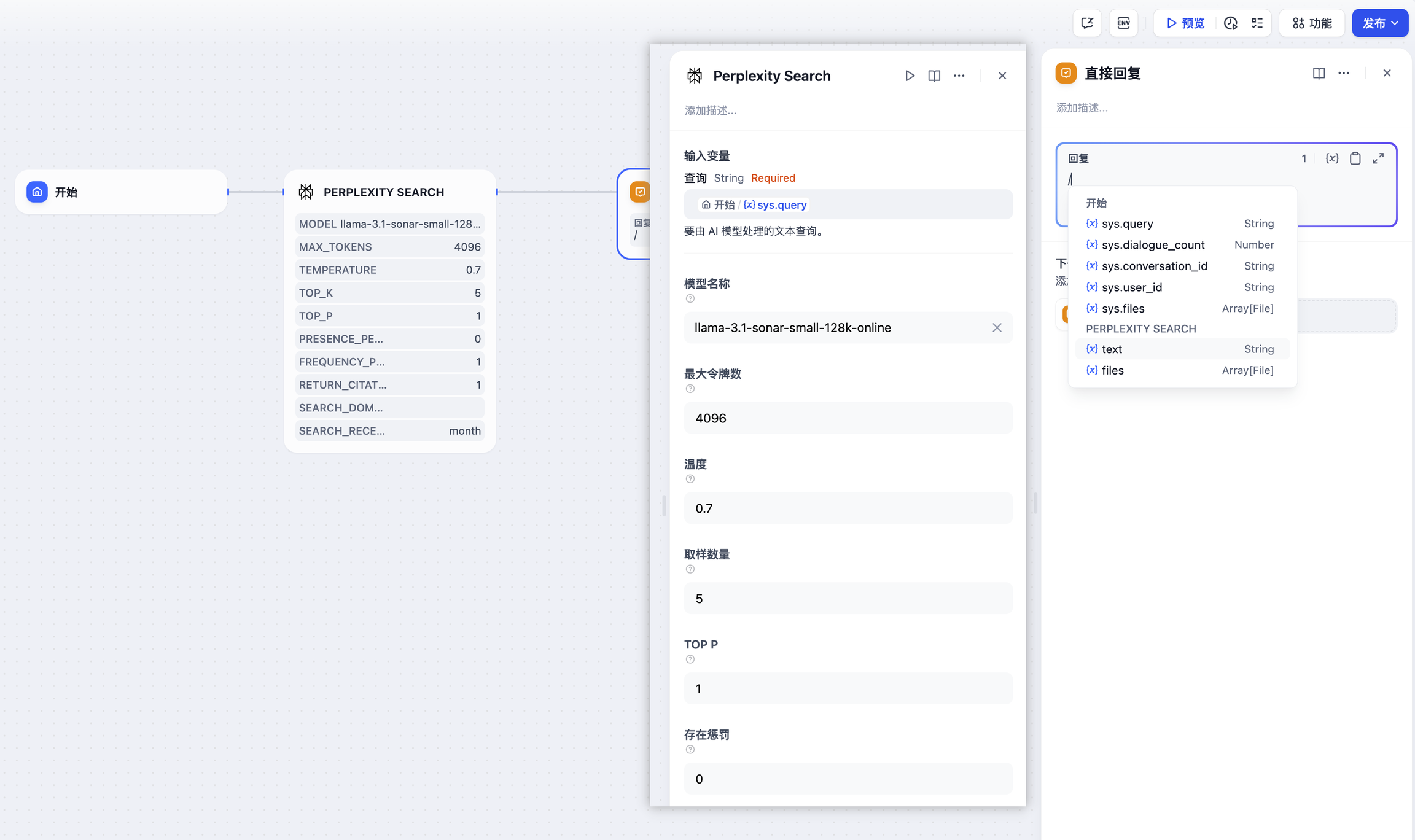Insert variable via {x} icon in reply box
The image size is (1415, 840).
(1331, 158)
